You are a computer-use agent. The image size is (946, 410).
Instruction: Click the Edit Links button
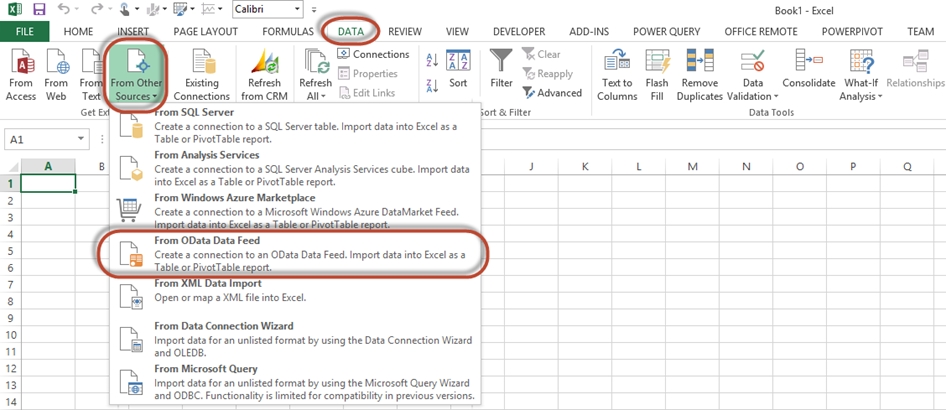tap(367, 93)
